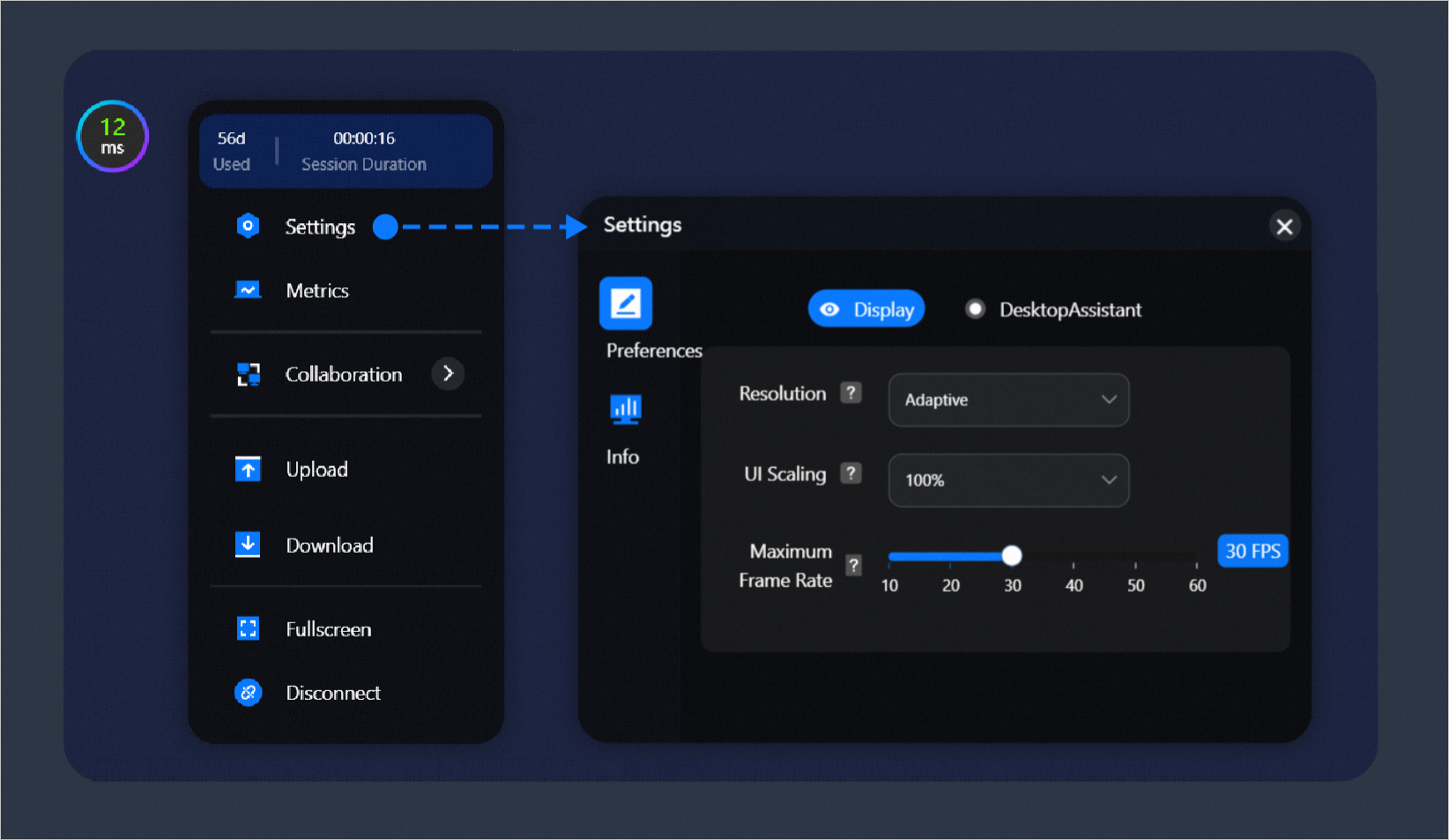Click the frame rate slider handle
This screenshot has width=1449, height=840.
1012,555
